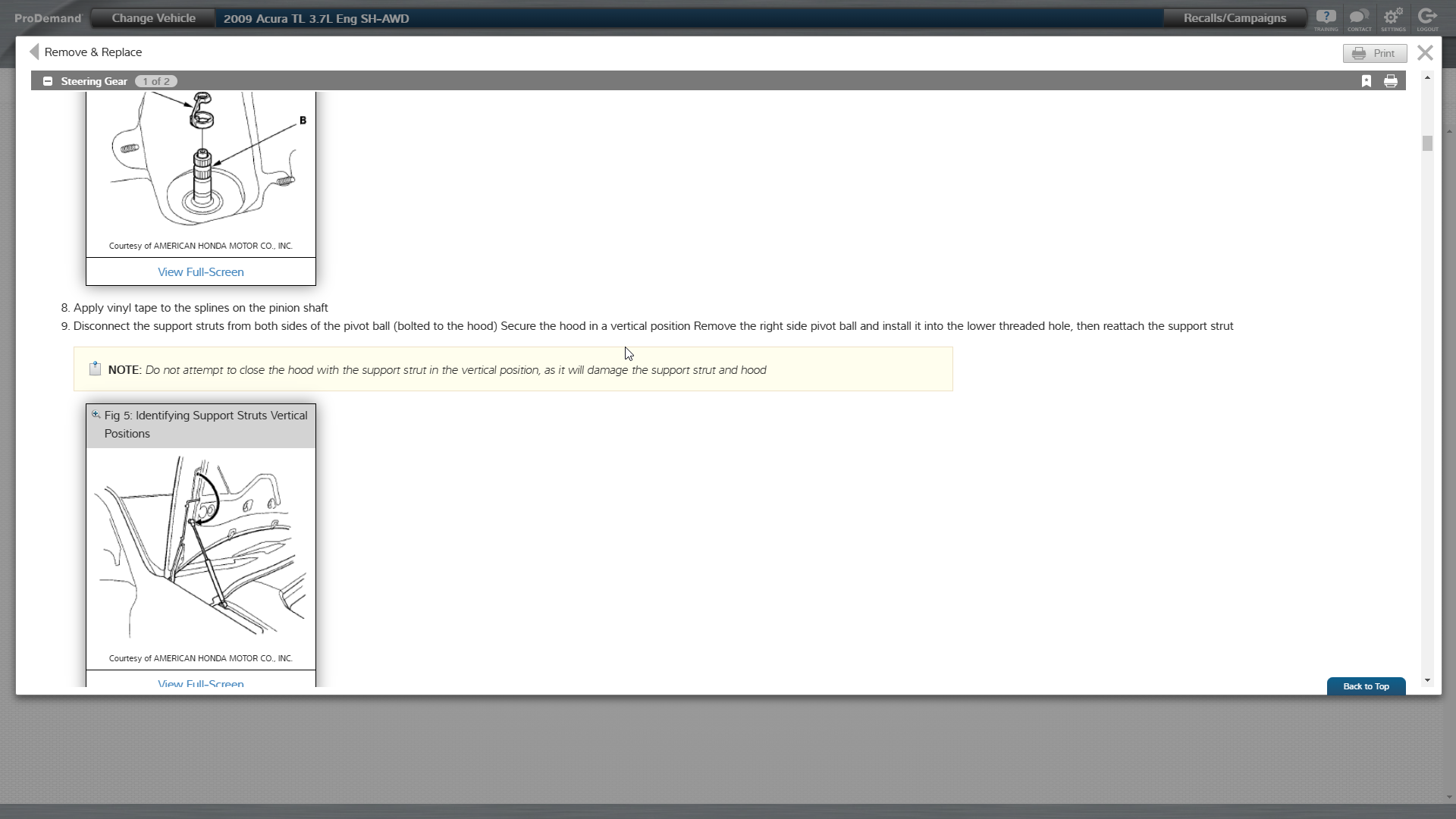Bookmark the Steering Gear article
1456x819 pixels.
tap(1367, 81)
